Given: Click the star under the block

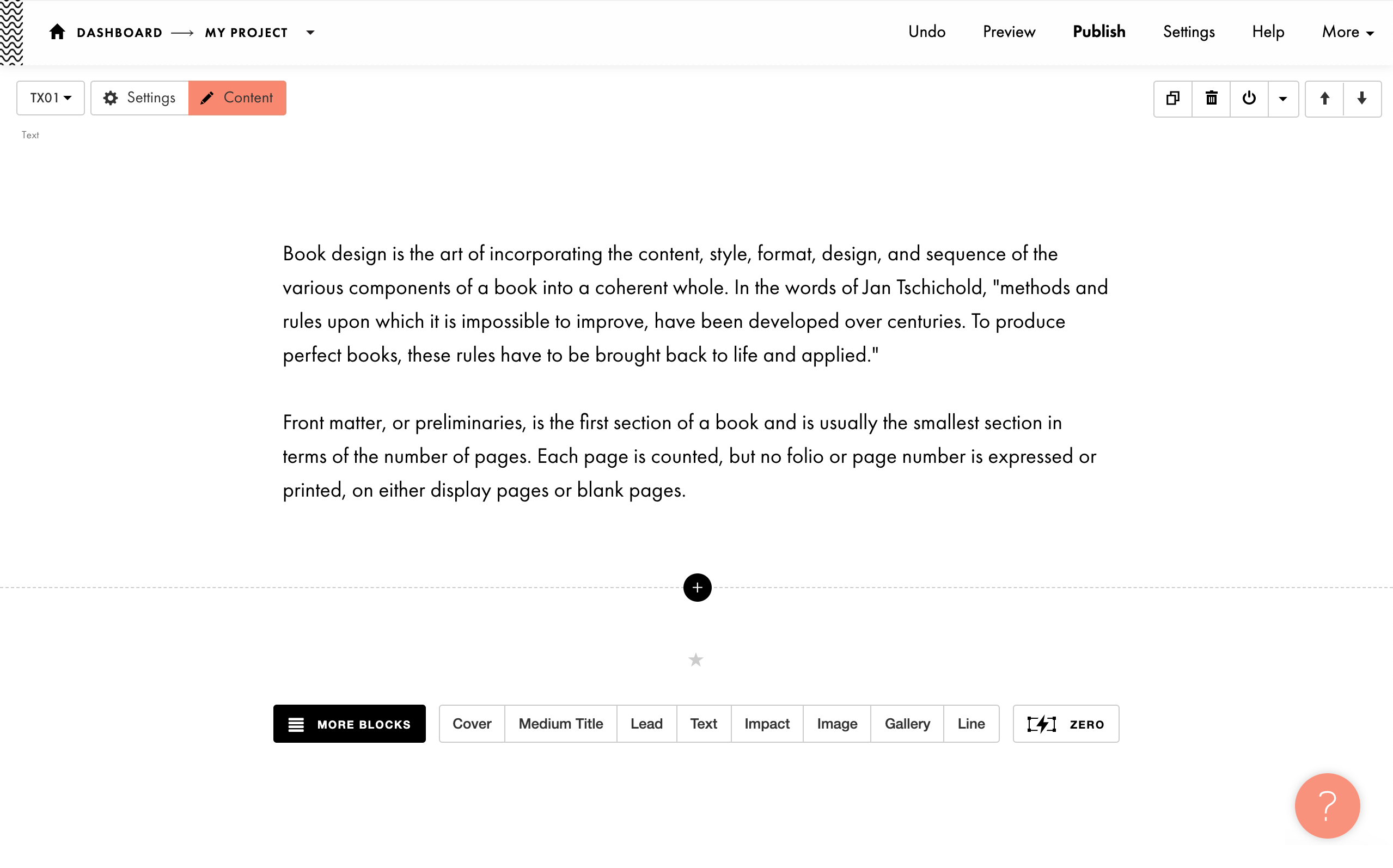Looking at the screenshot, I should click(x=695, y=659).
